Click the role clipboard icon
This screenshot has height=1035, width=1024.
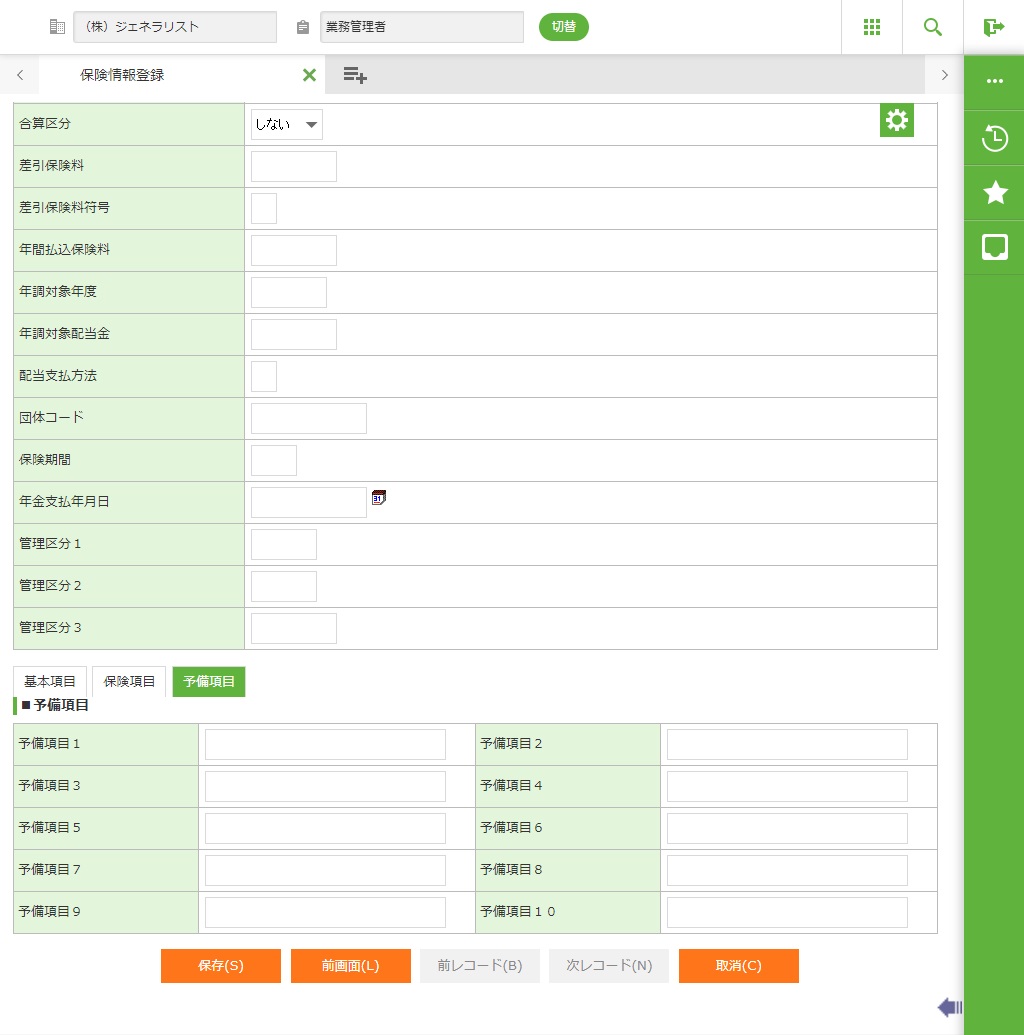[302, 27]
